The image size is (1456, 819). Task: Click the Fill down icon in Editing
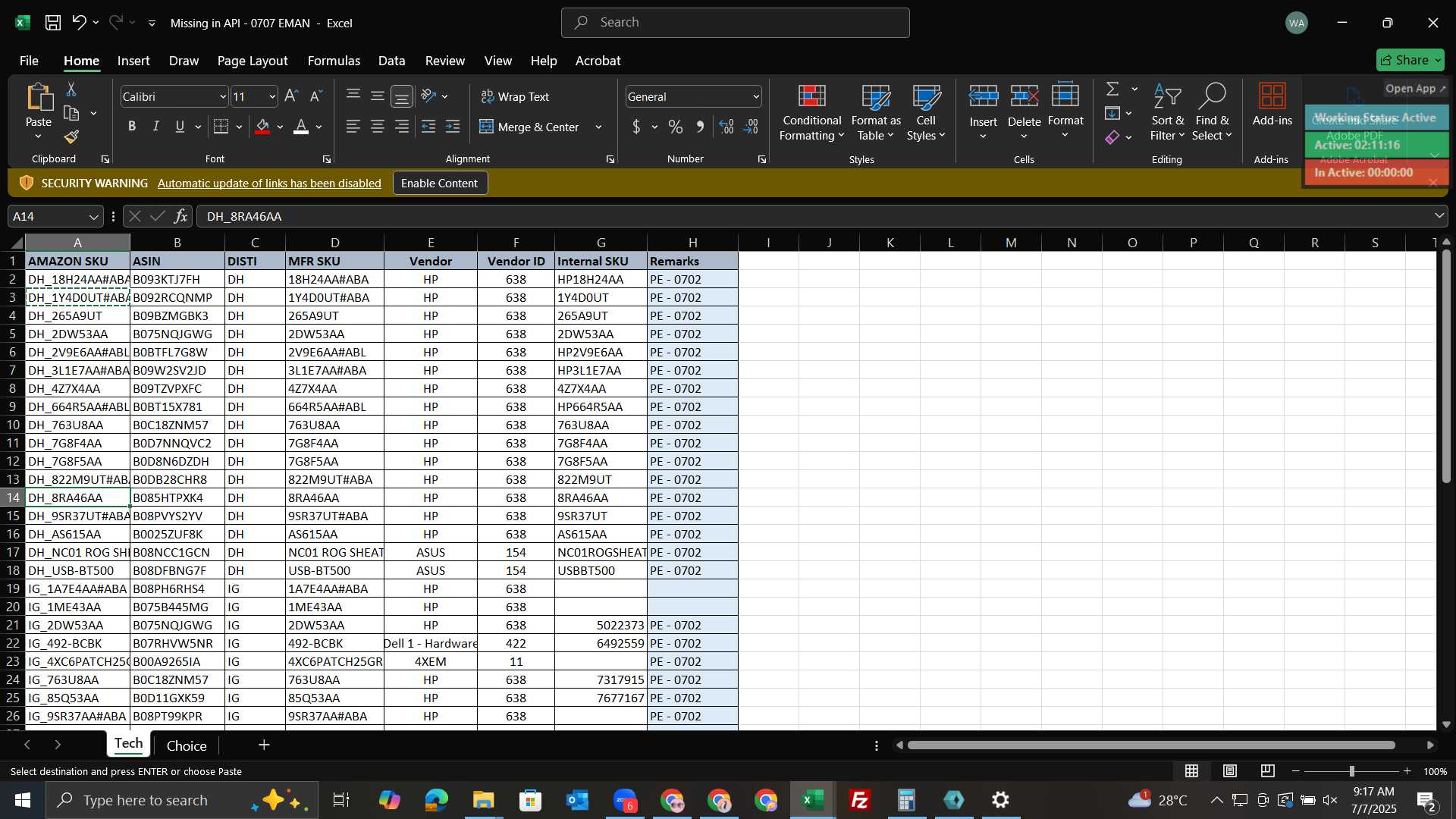(x=1112, y=113)
